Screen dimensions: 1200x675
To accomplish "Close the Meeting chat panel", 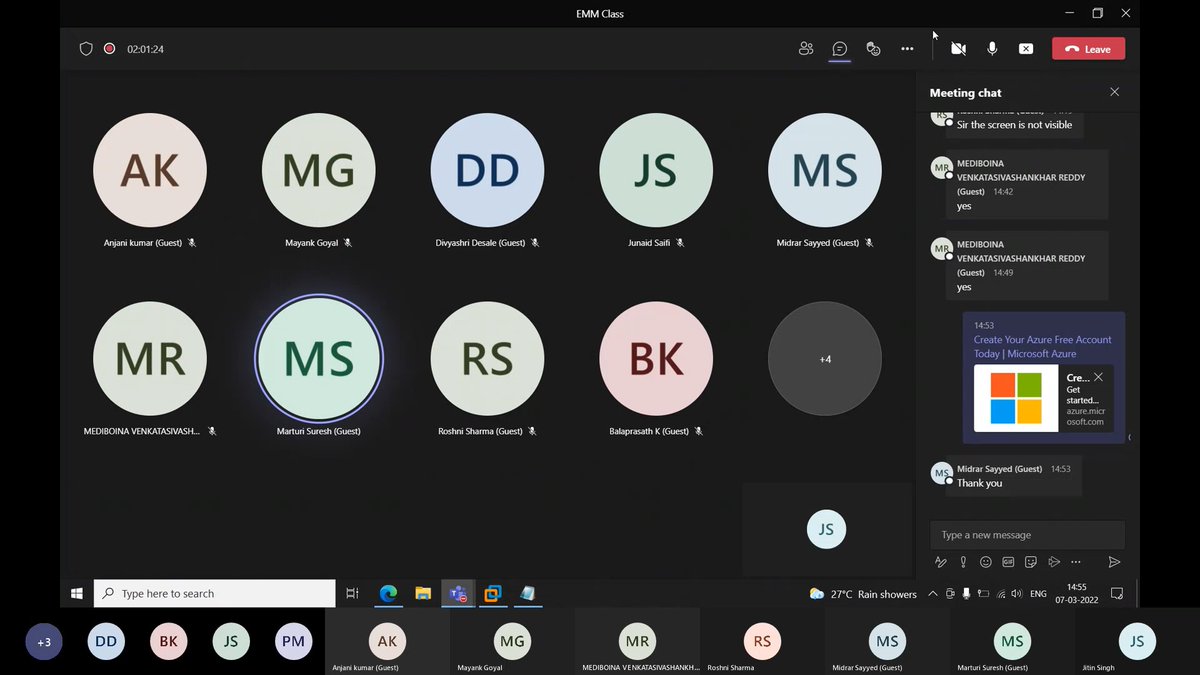I will coord(1115,92).
